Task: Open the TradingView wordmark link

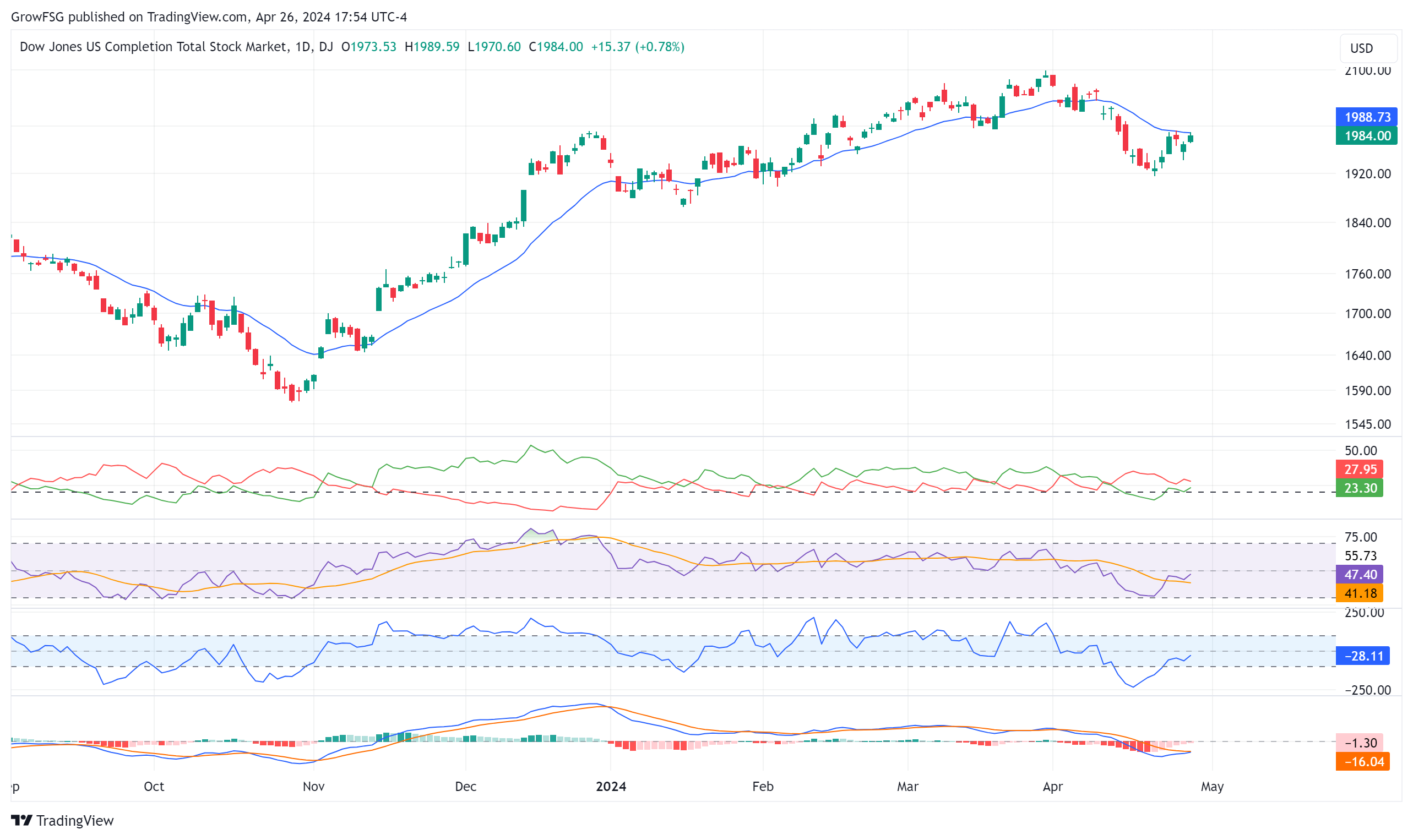Action: point(75,820)
